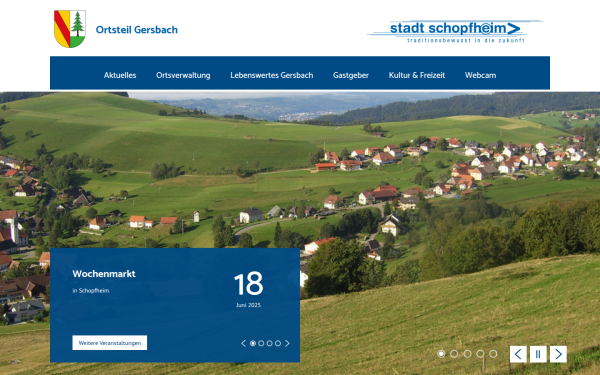This screenshot has width=600, height=375.
Task: Select fourth hero slideshow dot
Action: (480, 354)
